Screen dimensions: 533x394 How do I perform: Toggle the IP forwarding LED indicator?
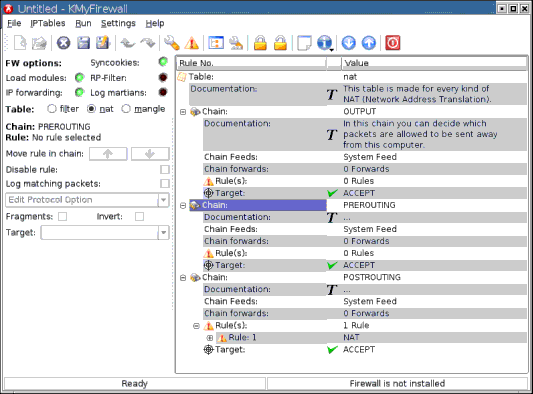(80, 92)
